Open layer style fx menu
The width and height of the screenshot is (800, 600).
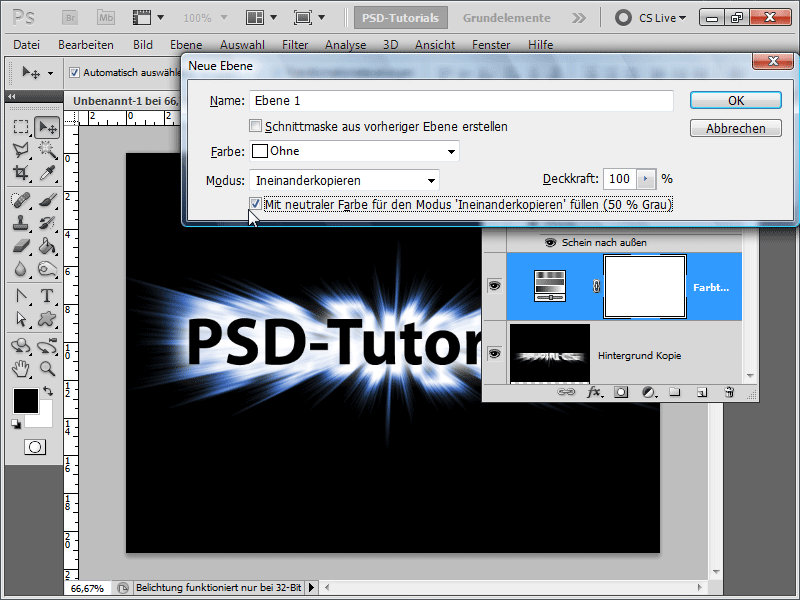(594, 392)
